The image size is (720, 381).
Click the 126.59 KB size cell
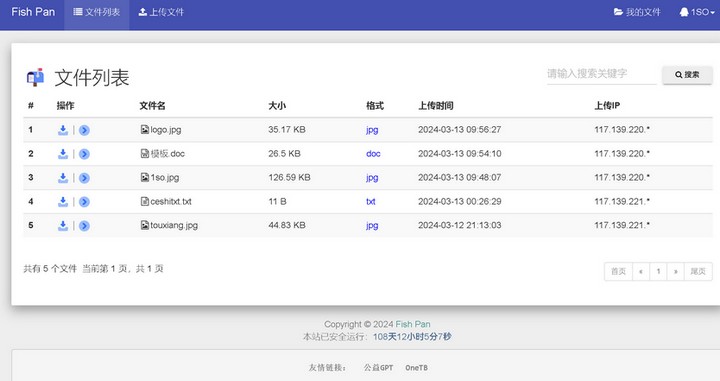(289, 178)
